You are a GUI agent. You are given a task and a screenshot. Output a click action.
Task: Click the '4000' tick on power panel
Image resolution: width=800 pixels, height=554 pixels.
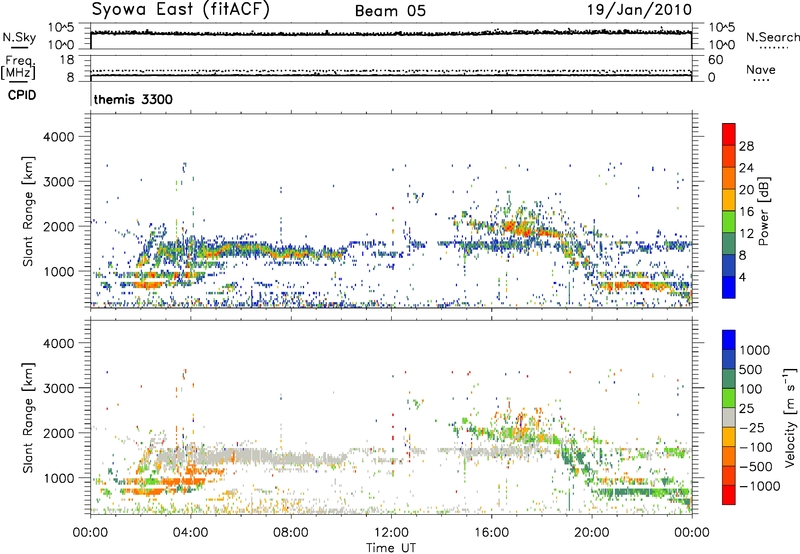click(58, 137)
